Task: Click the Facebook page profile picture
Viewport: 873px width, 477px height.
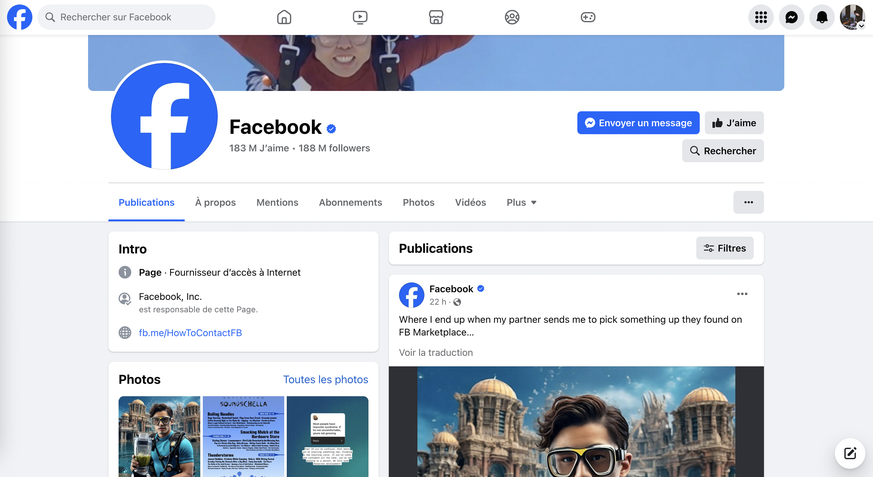Action: click(x=164, y=116)
